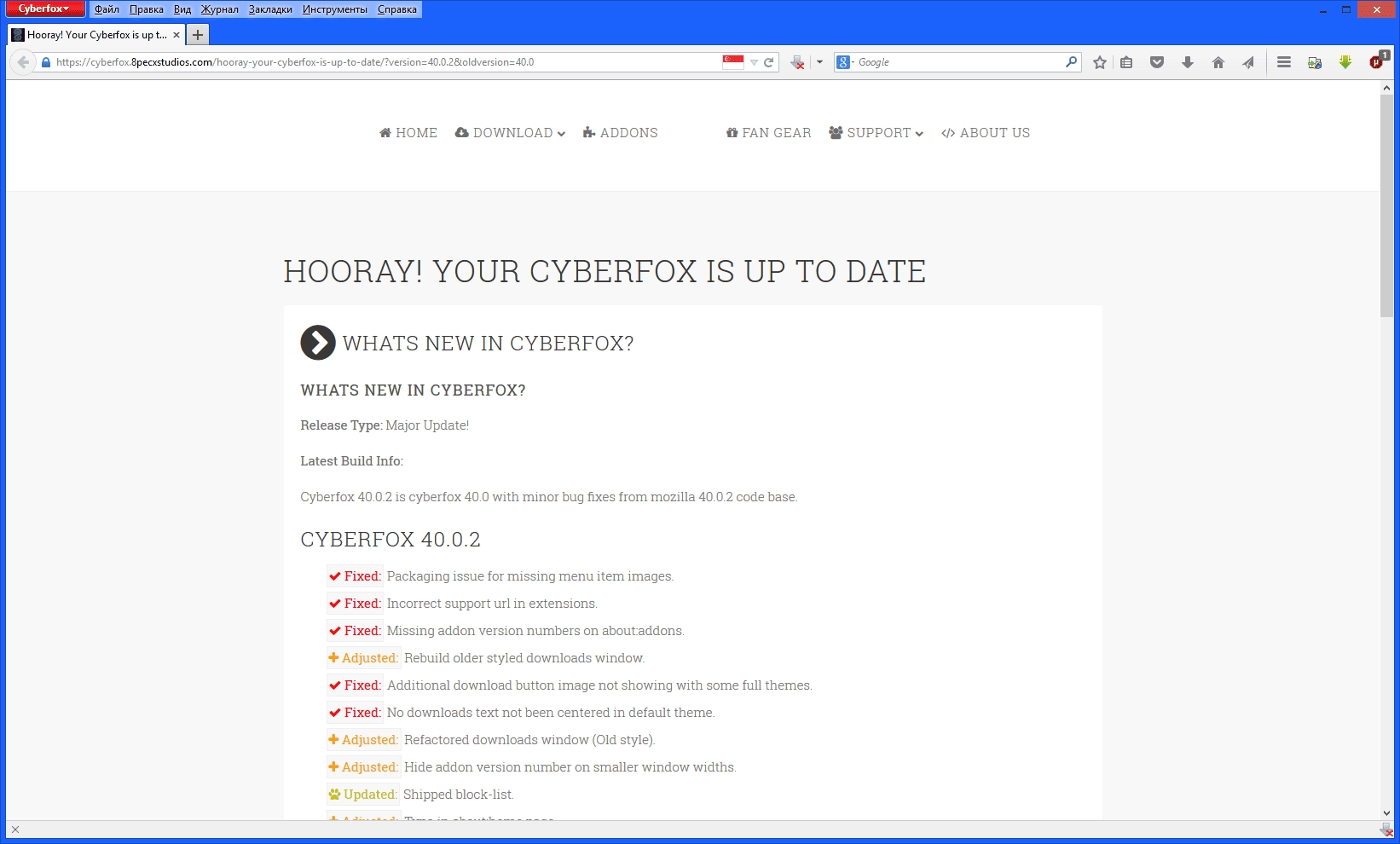Open the Cyberfox application menu button
1400x844 pixels.
coord(44,9)
